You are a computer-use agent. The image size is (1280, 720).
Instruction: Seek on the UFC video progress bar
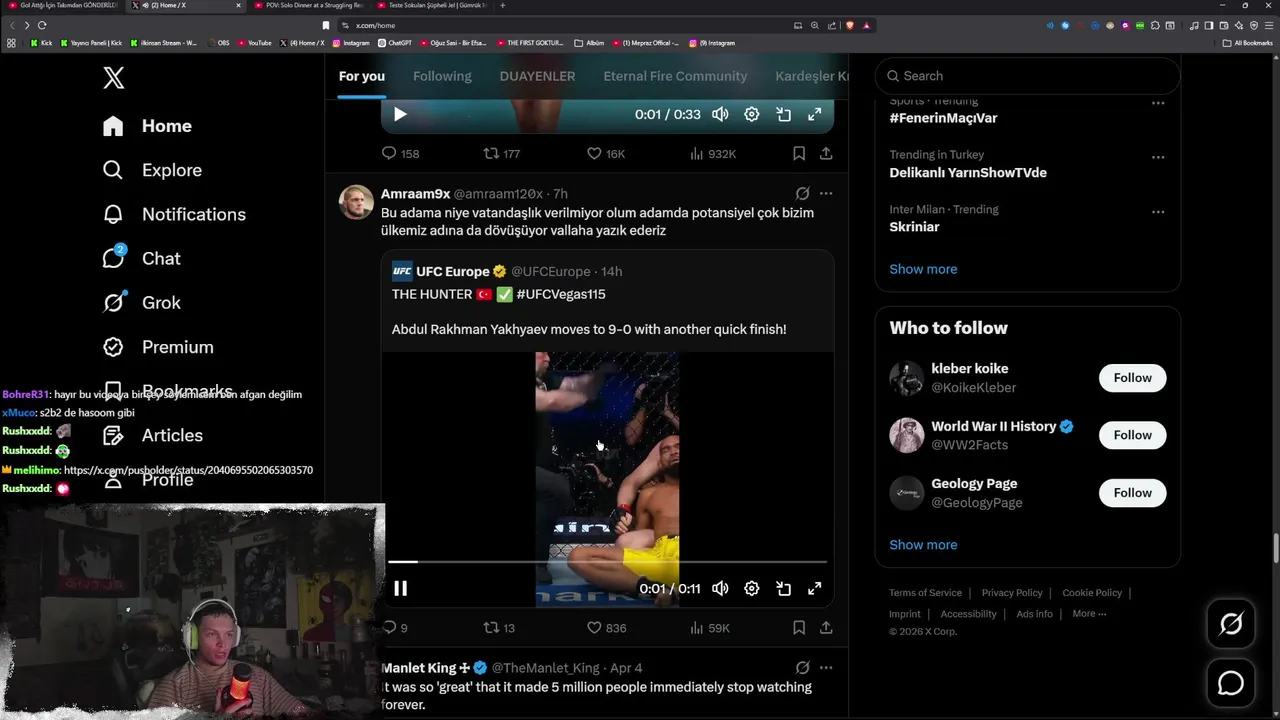607,562
